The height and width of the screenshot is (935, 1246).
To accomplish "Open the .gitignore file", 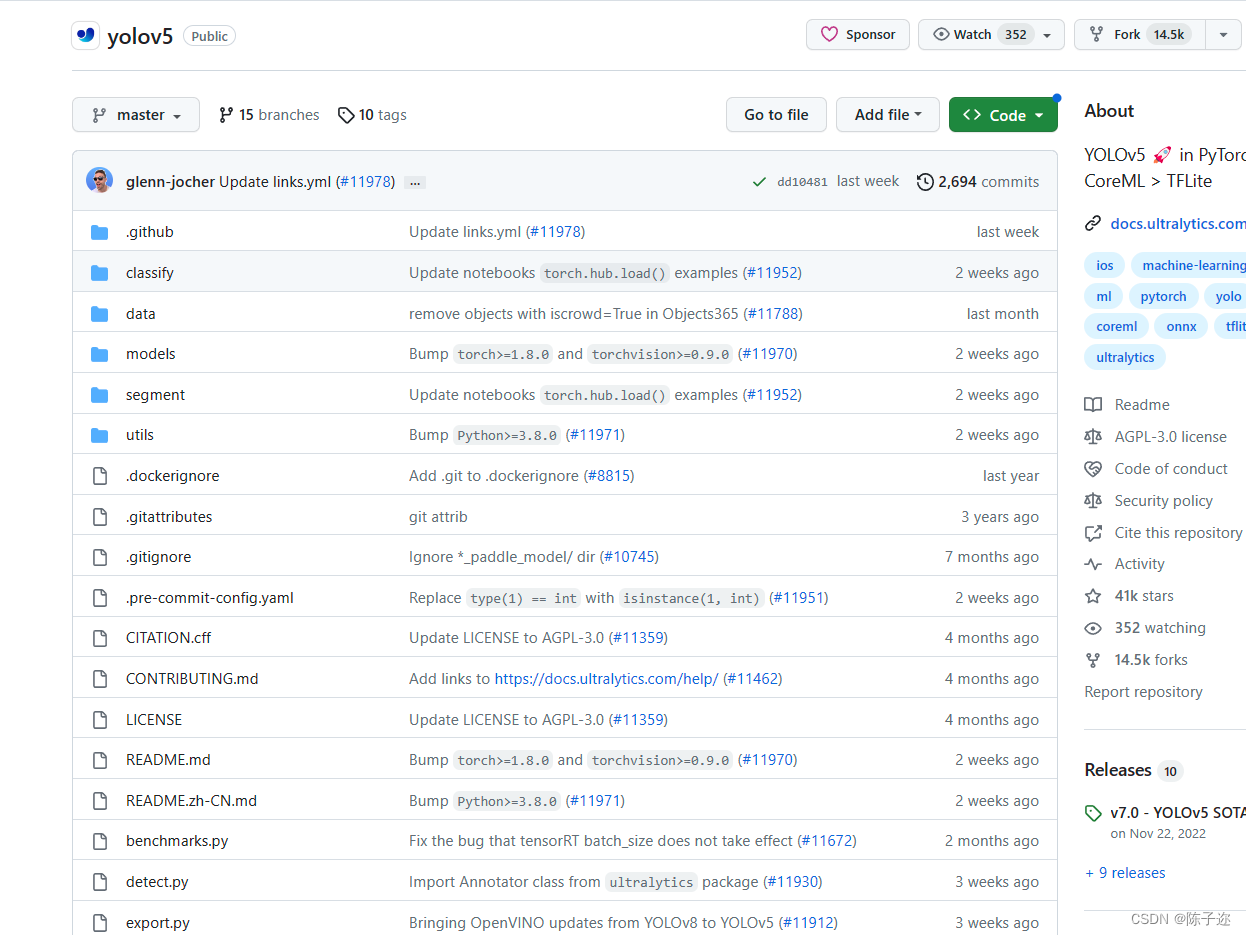I will tap(158, 557).
